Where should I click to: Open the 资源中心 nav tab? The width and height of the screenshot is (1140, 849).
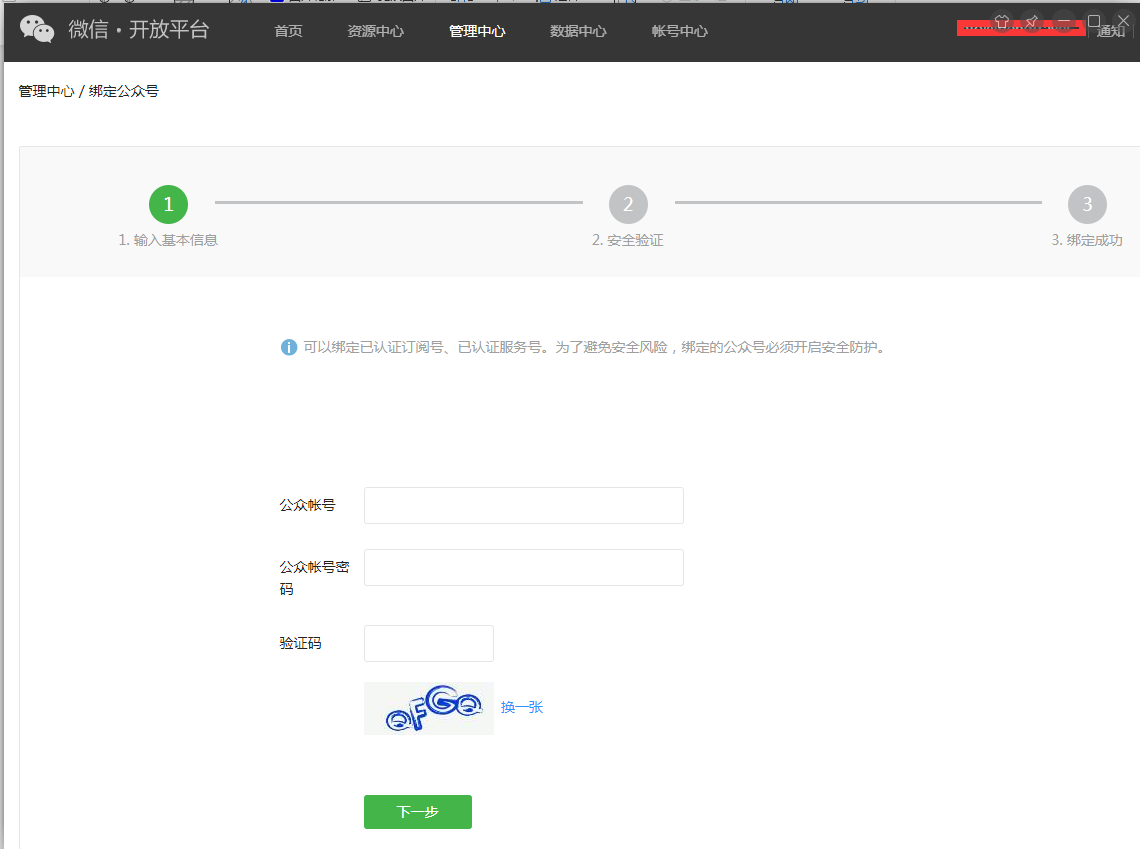375,31
